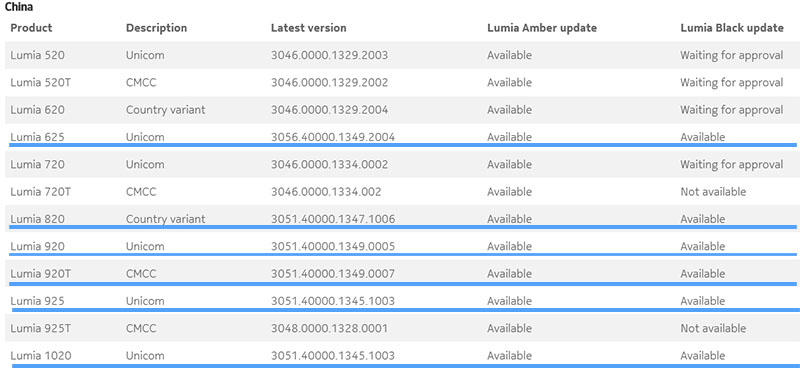Select version 3046.0000.1334.002
800x376 pixels.
pos(326,192)
